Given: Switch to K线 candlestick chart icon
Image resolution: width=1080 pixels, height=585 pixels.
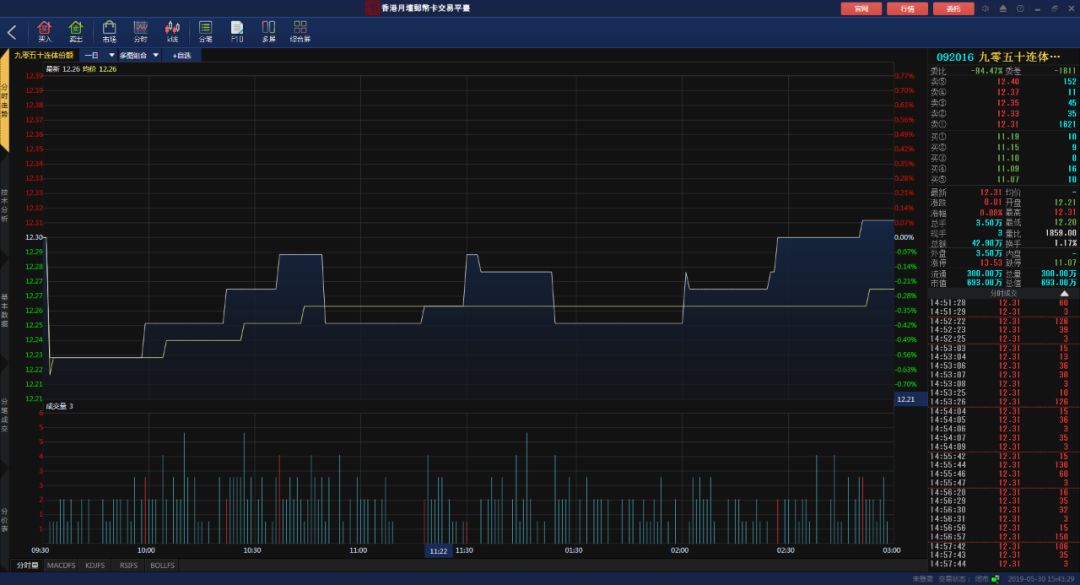Looking at the screenshot, I should (172, 31).
